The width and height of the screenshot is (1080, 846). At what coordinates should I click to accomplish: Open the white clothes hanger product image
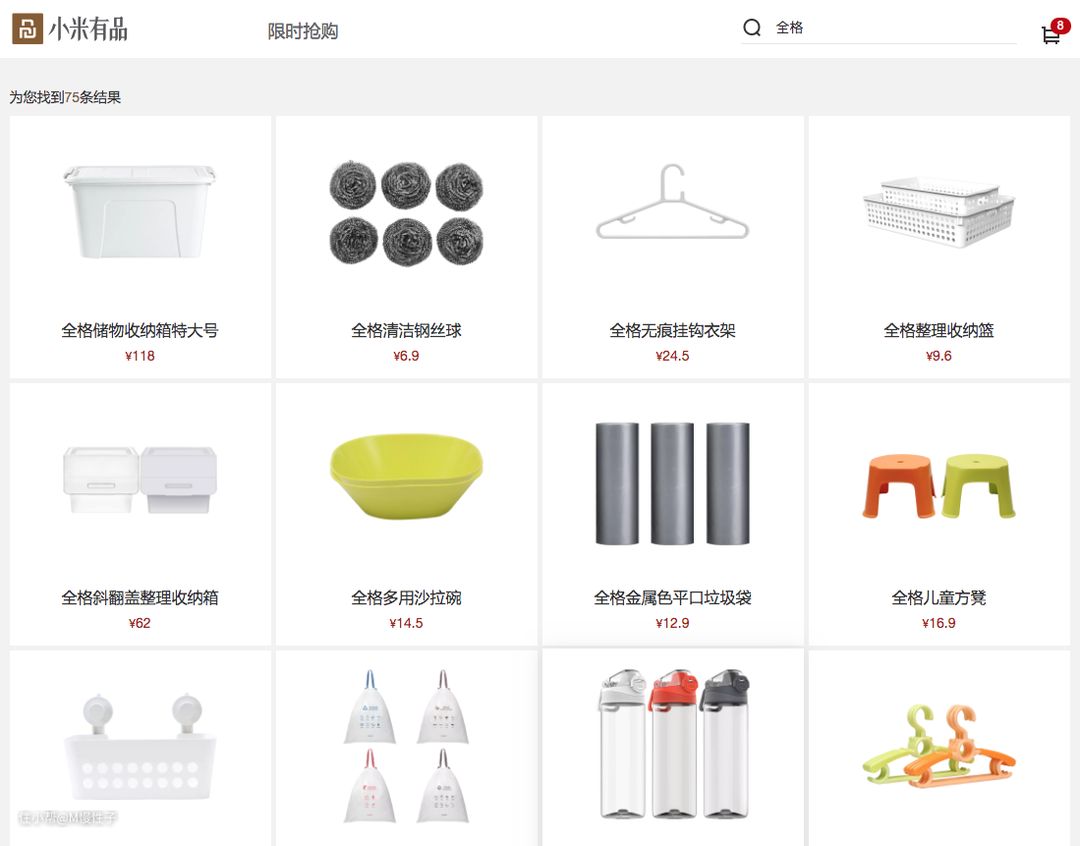click(672, 201)
